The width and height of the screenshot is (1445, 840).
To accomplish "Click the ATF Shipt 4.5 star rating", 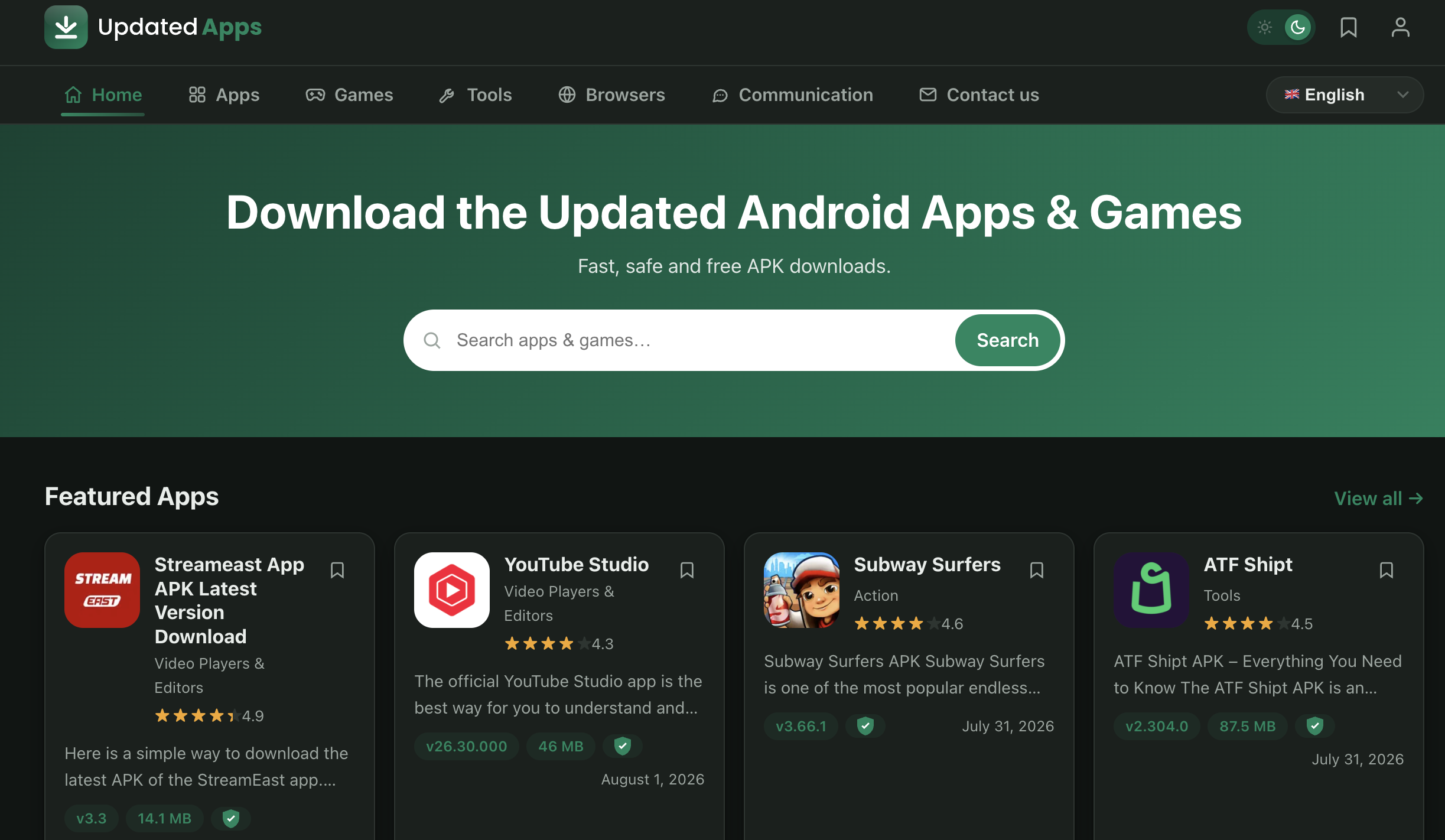I will [1258, 624].
